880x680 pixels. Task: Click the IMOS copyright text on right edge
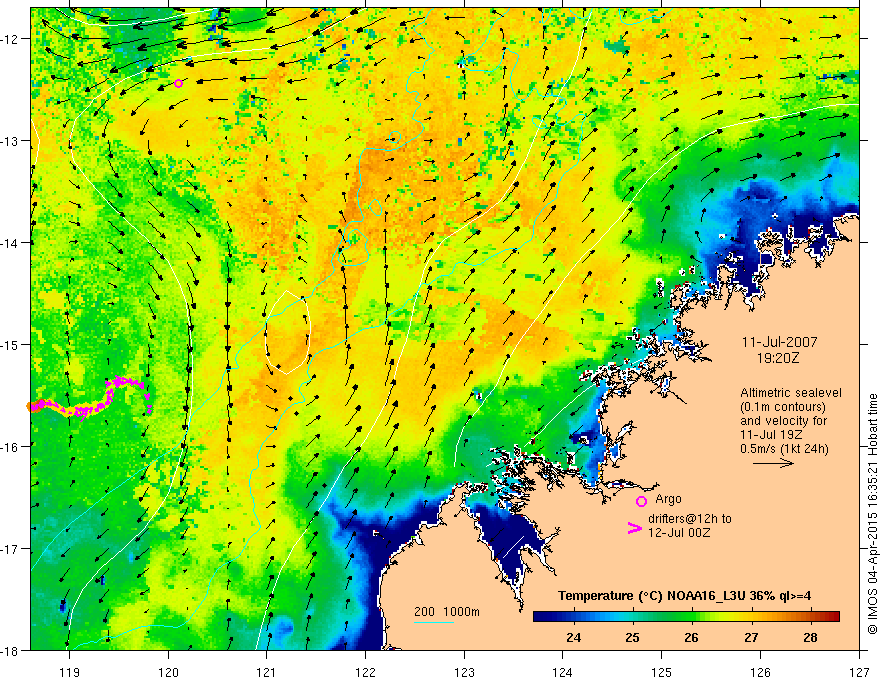(x=872, y=514)
